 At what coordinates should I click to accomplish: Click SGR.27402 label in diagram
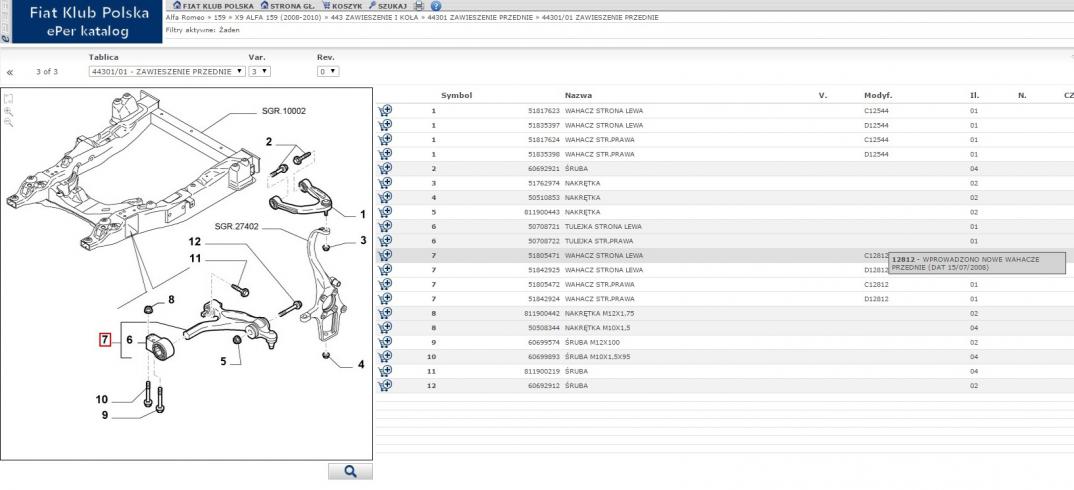pyautogui.click(x=236, y=226)
